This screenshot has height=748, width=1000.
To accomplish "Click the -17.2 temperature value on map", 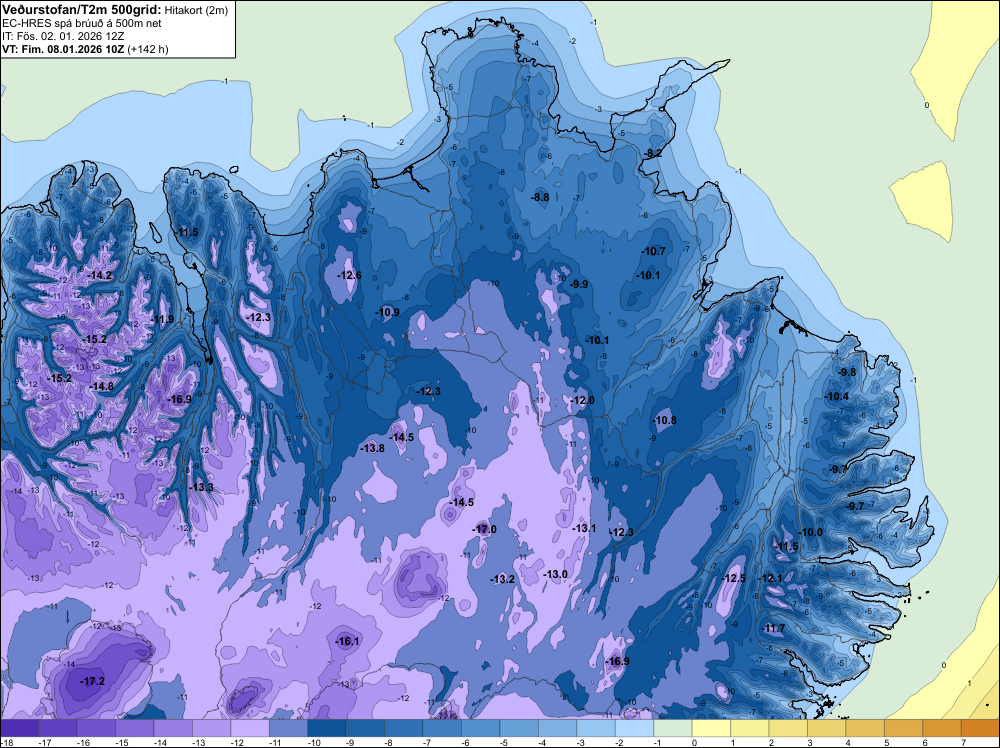I will pyautogui.click(x=92, y=681).
